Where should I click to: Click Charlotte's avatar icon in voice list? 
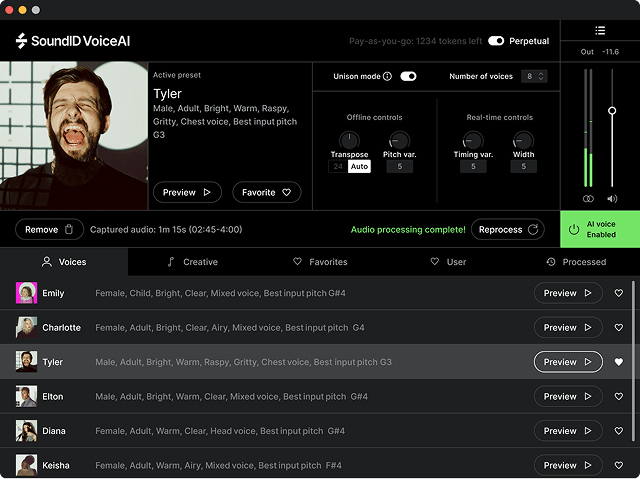pos(26,328)
